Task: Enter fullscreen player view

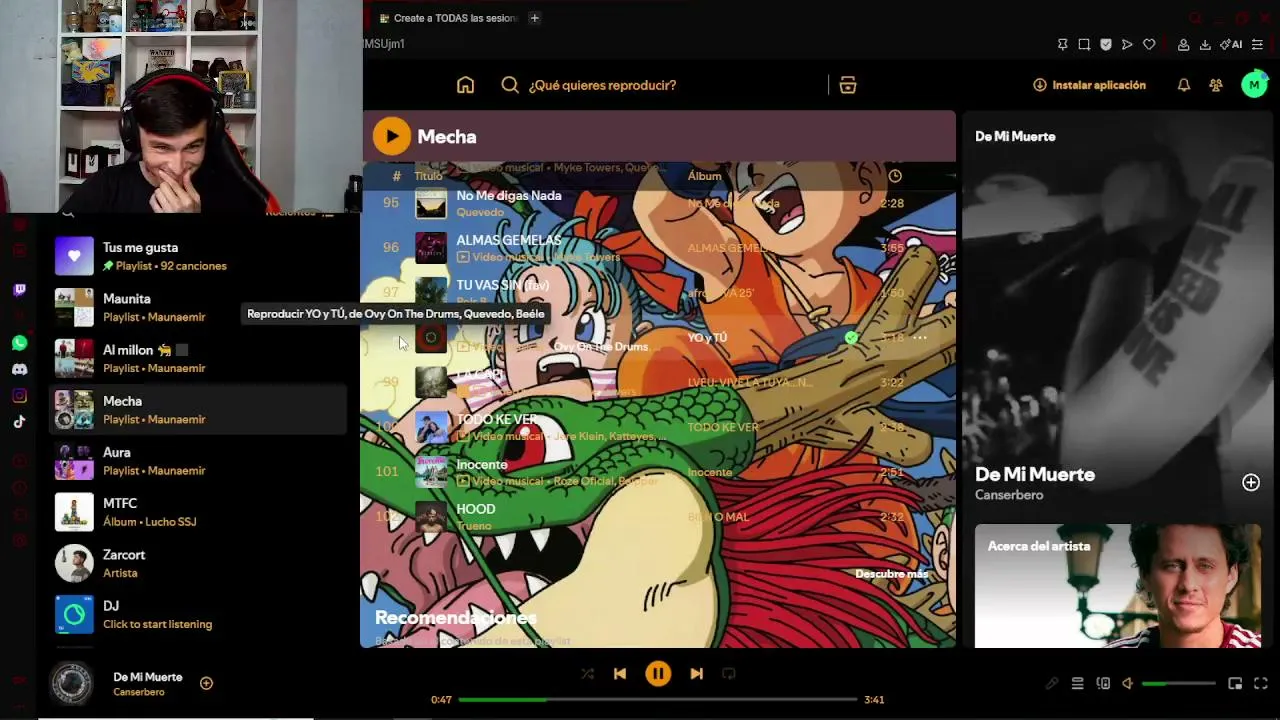Action: (x=1261, y=684)
